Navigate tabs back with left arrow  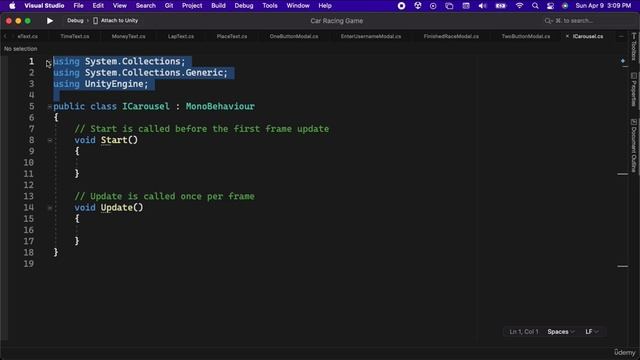pyautogui.click(x=5, y=36)
